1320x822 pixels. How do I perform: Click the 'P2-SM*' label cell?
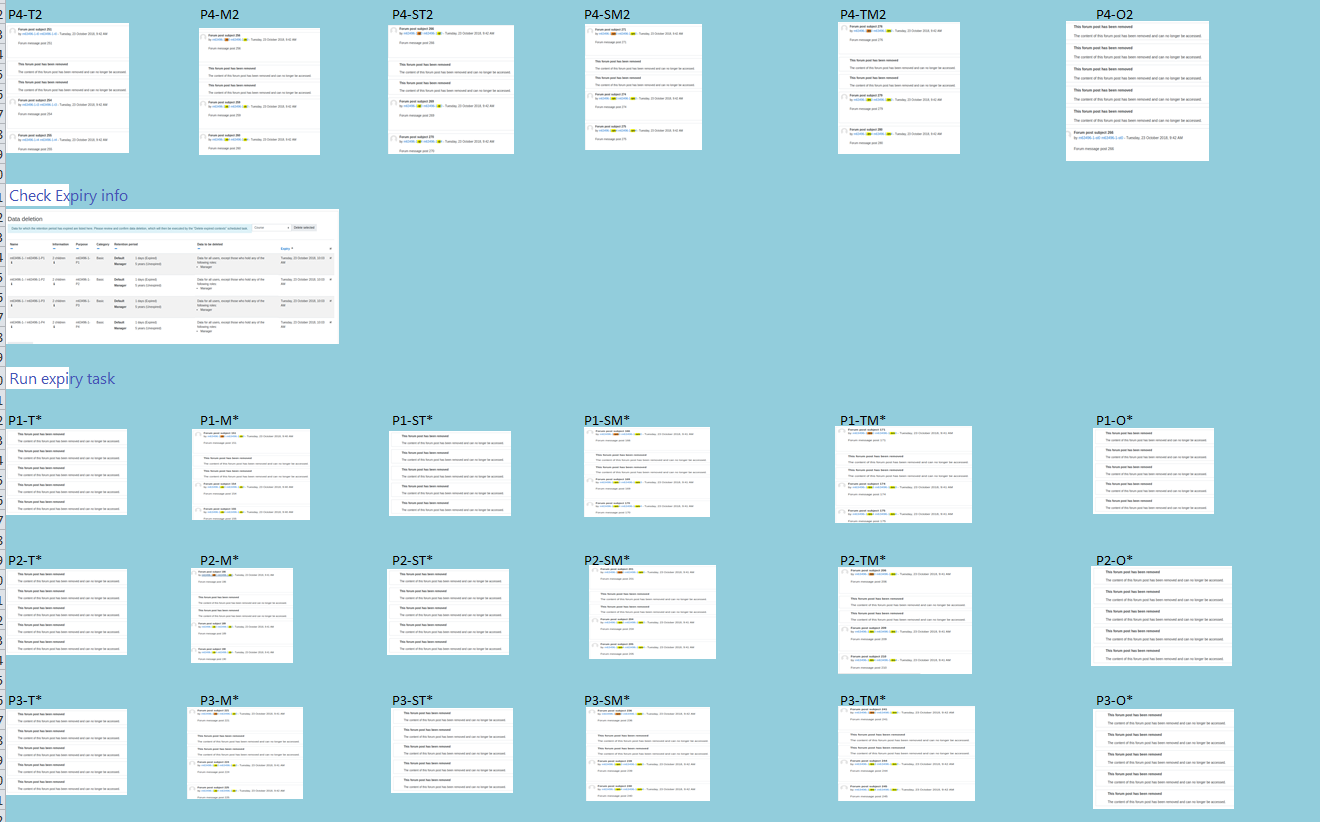tap(608, 560)
